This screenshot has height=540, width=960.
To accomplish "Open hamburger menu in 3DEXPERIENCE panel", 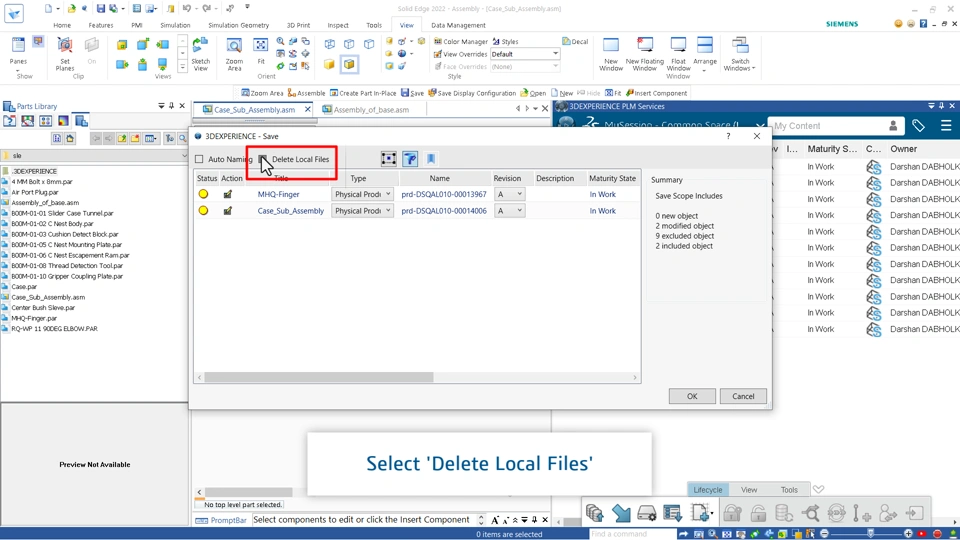I will click(x=946, y=126).
